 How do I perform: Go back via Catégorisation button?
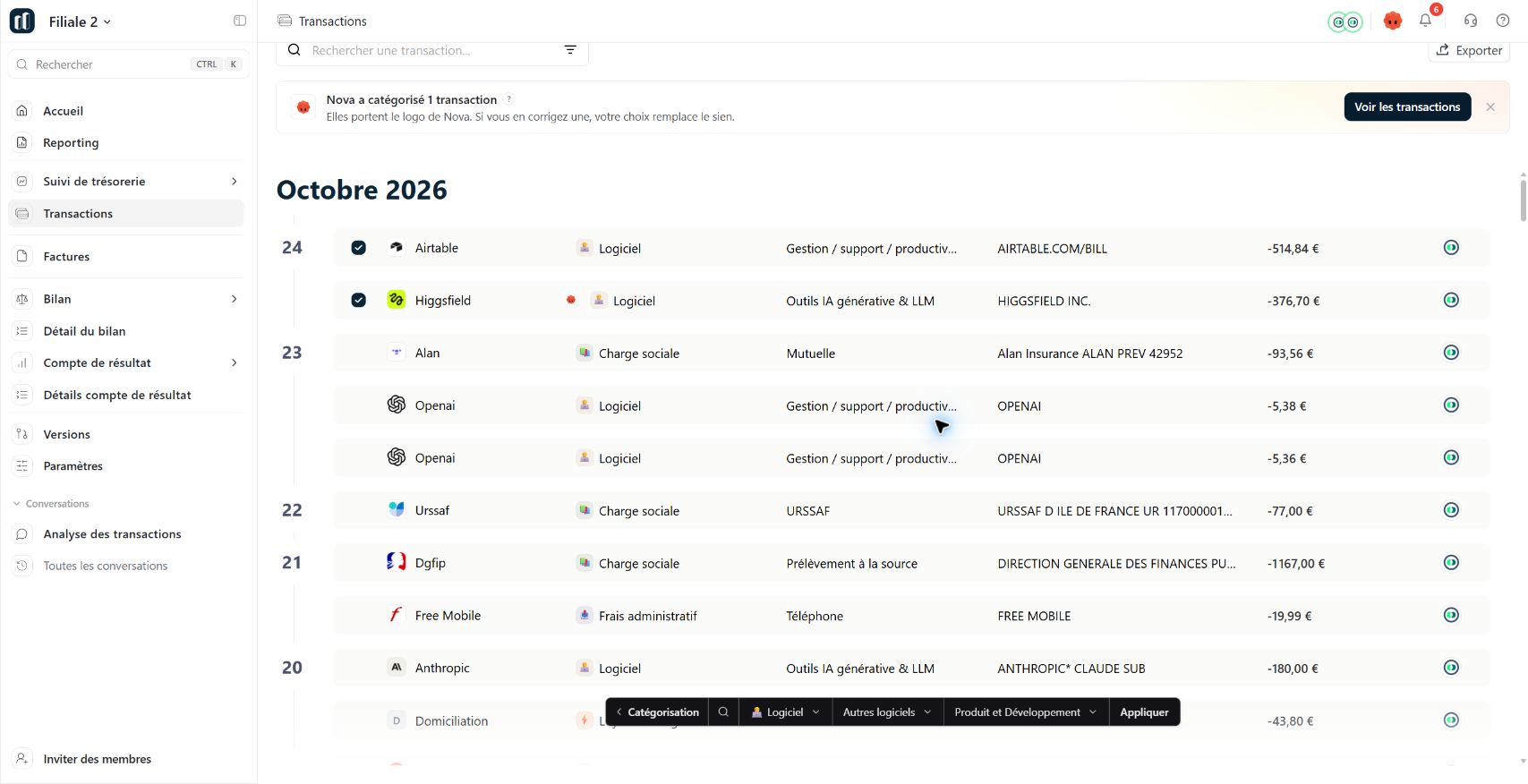tap(658, 712)
